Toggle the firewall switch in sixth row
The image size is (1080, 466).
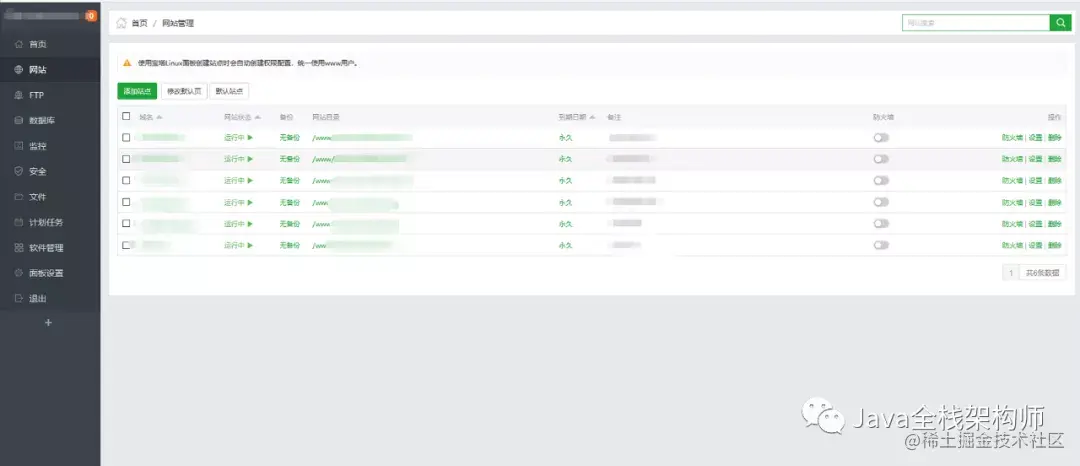881,245
